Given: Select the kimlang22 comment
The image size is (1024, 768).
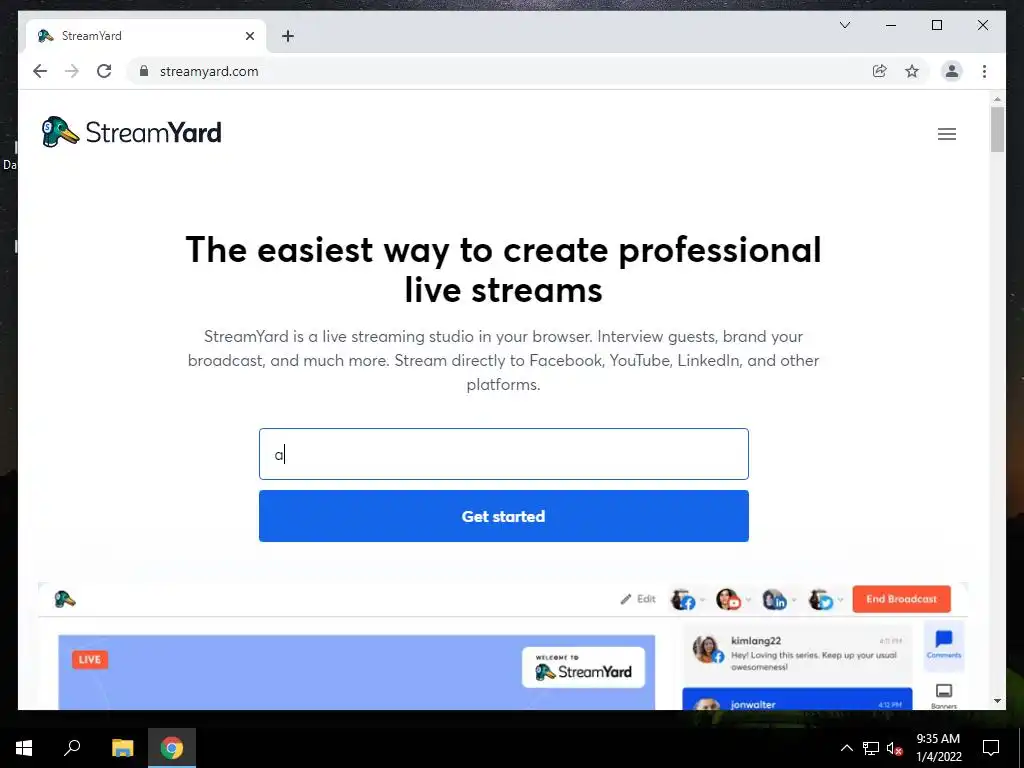Looking at the screenshot, I should coord(797,653).
